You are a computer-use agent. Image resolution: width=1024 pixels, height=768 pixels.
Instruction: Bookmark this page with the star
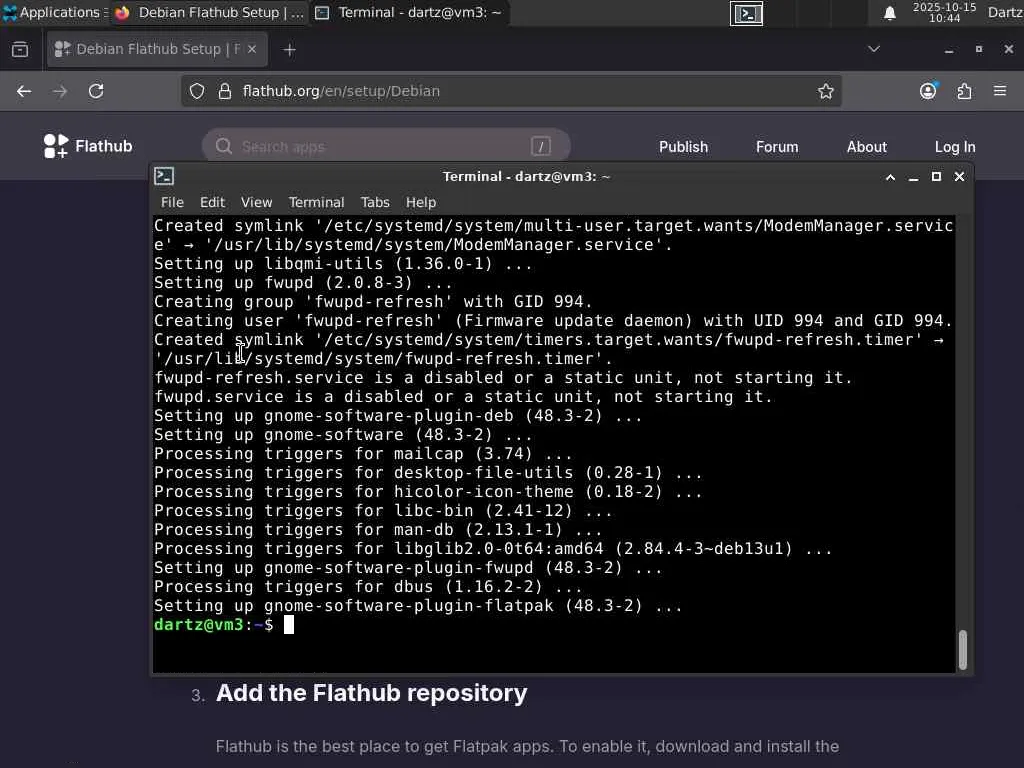[x=825, y=91]
